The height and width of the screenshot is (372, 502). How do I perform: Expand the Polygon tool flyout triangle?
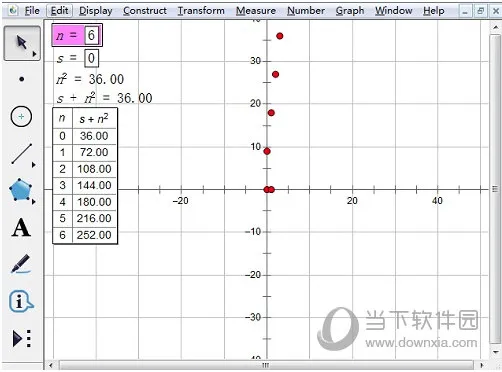pos(34,202)
